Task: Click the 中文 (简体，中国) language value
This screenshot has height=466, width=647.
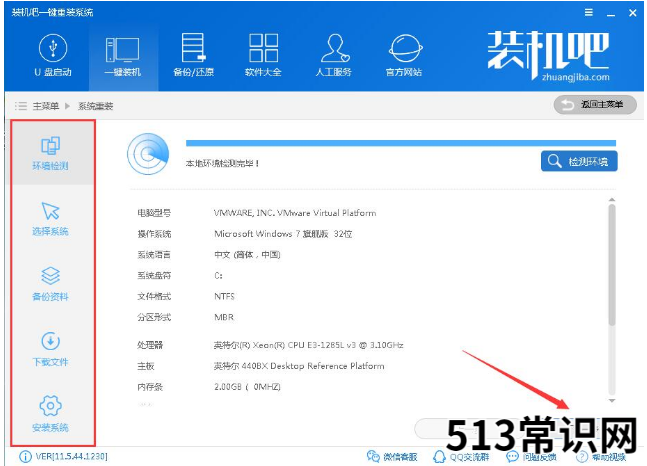Action: coord(247,255)
